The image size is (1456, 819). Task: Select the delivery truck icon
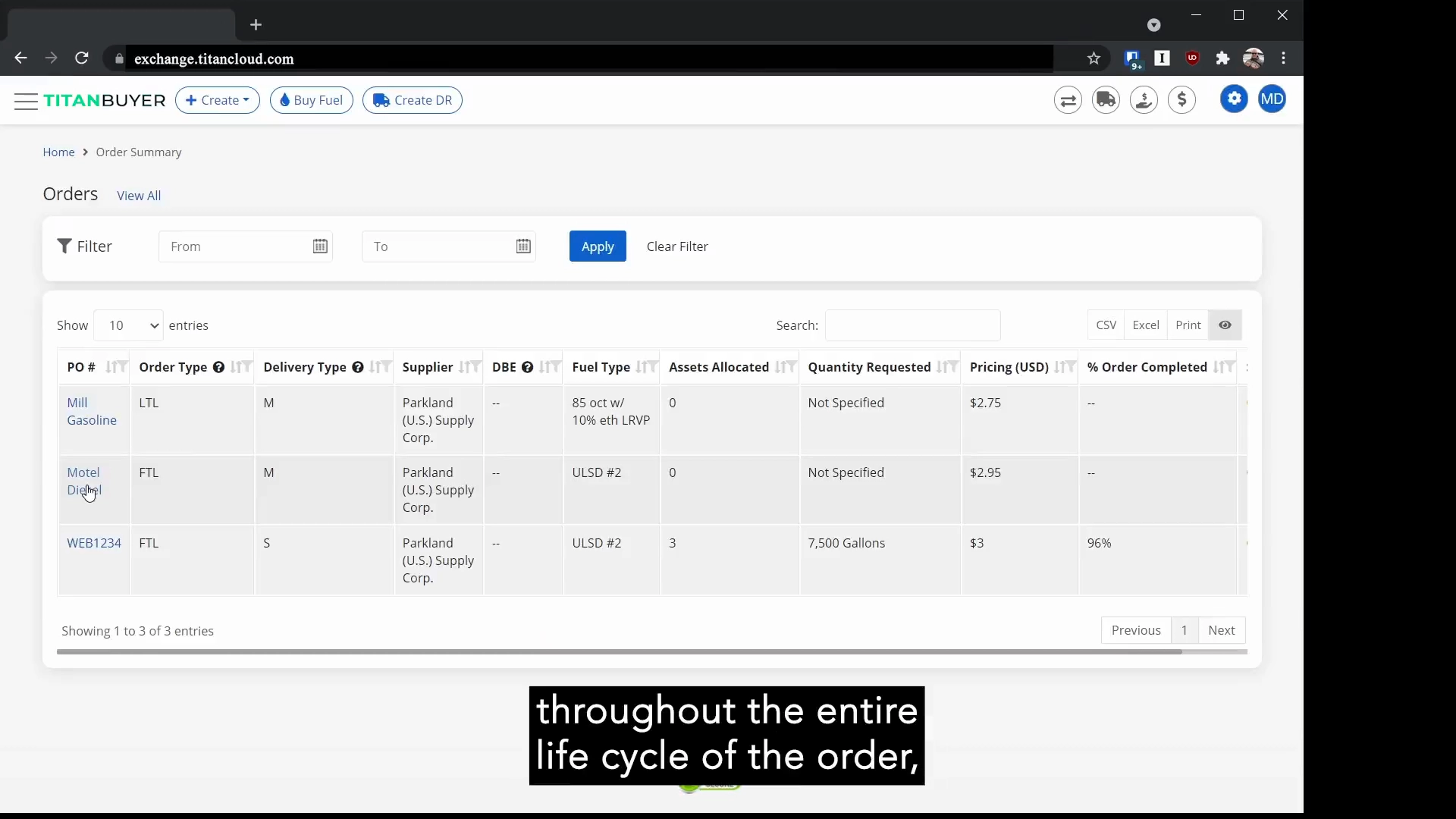(x=1106, y=99)
